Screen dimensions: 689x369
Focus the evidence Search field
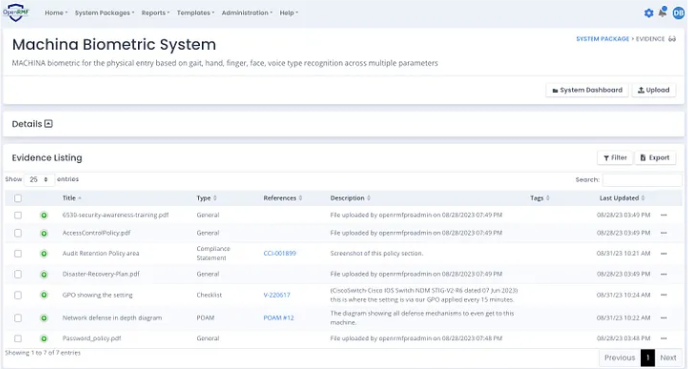(x=642, y=180)
